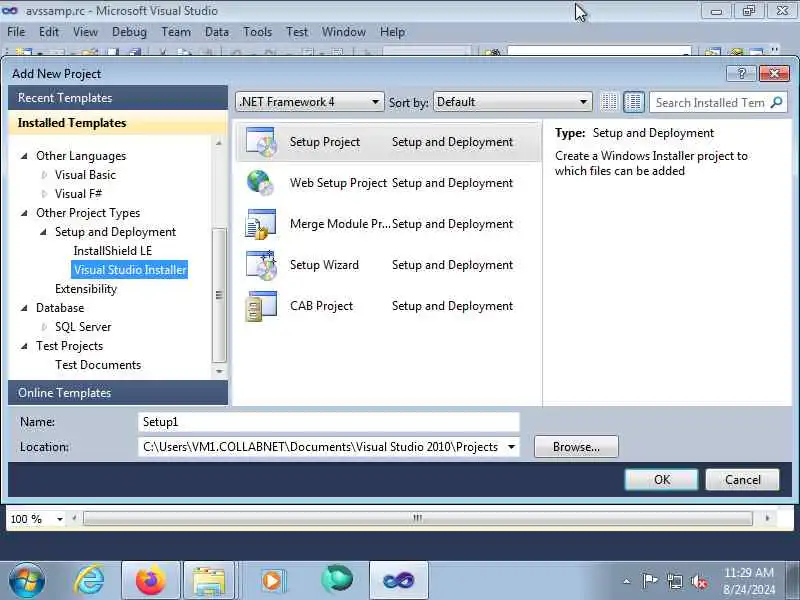This screenshot has height=600, width=800.
Task: Switch to small icons view
Action: (609, 102)
